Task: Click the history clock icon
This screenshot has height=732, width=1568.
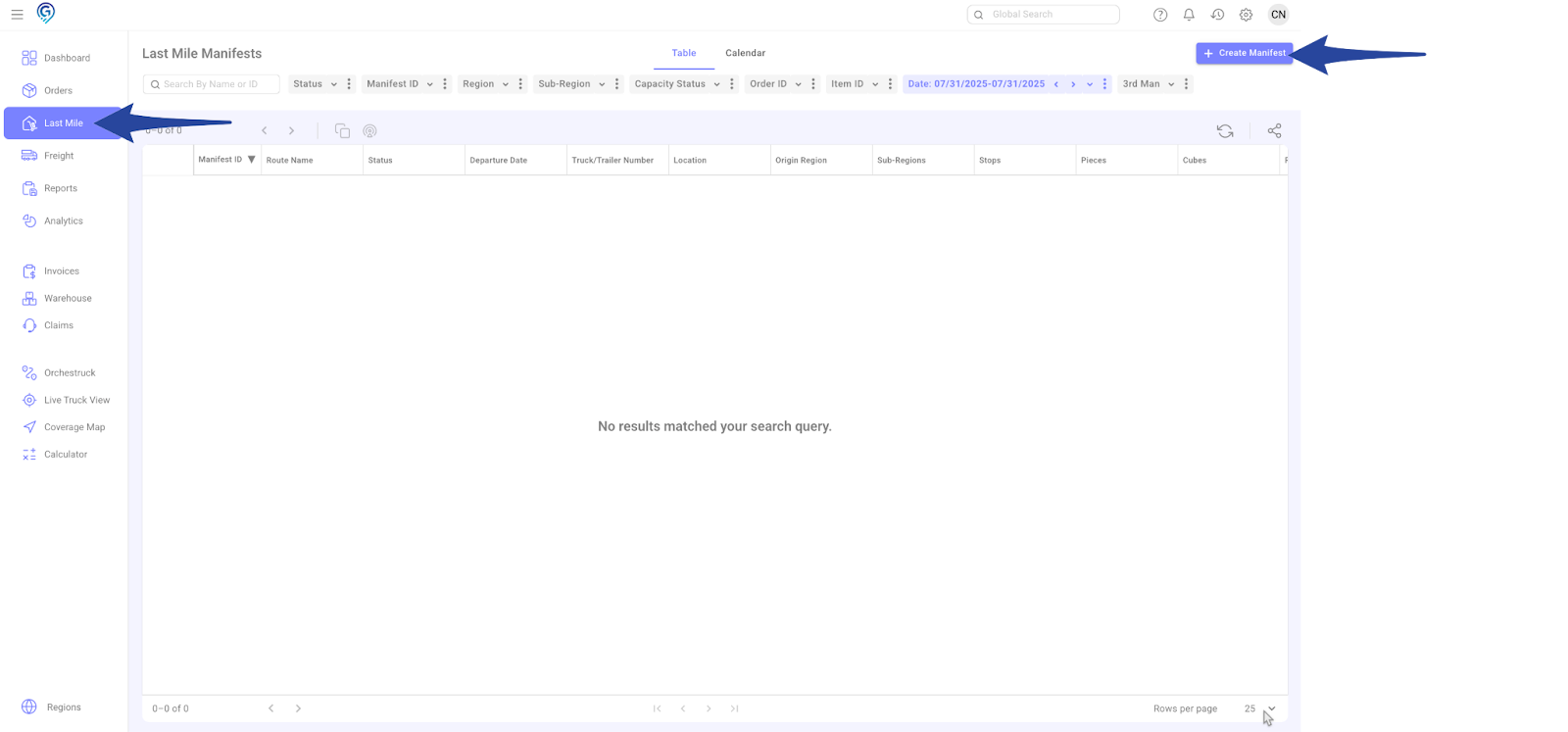Action: (x=1217, y=15)
